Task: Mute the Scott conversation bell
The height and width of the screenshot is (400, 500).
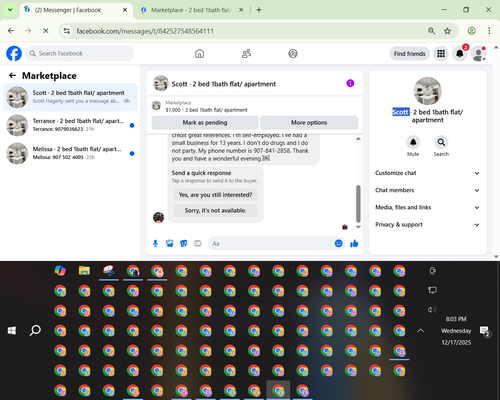Action: click(x=413, y=142)
